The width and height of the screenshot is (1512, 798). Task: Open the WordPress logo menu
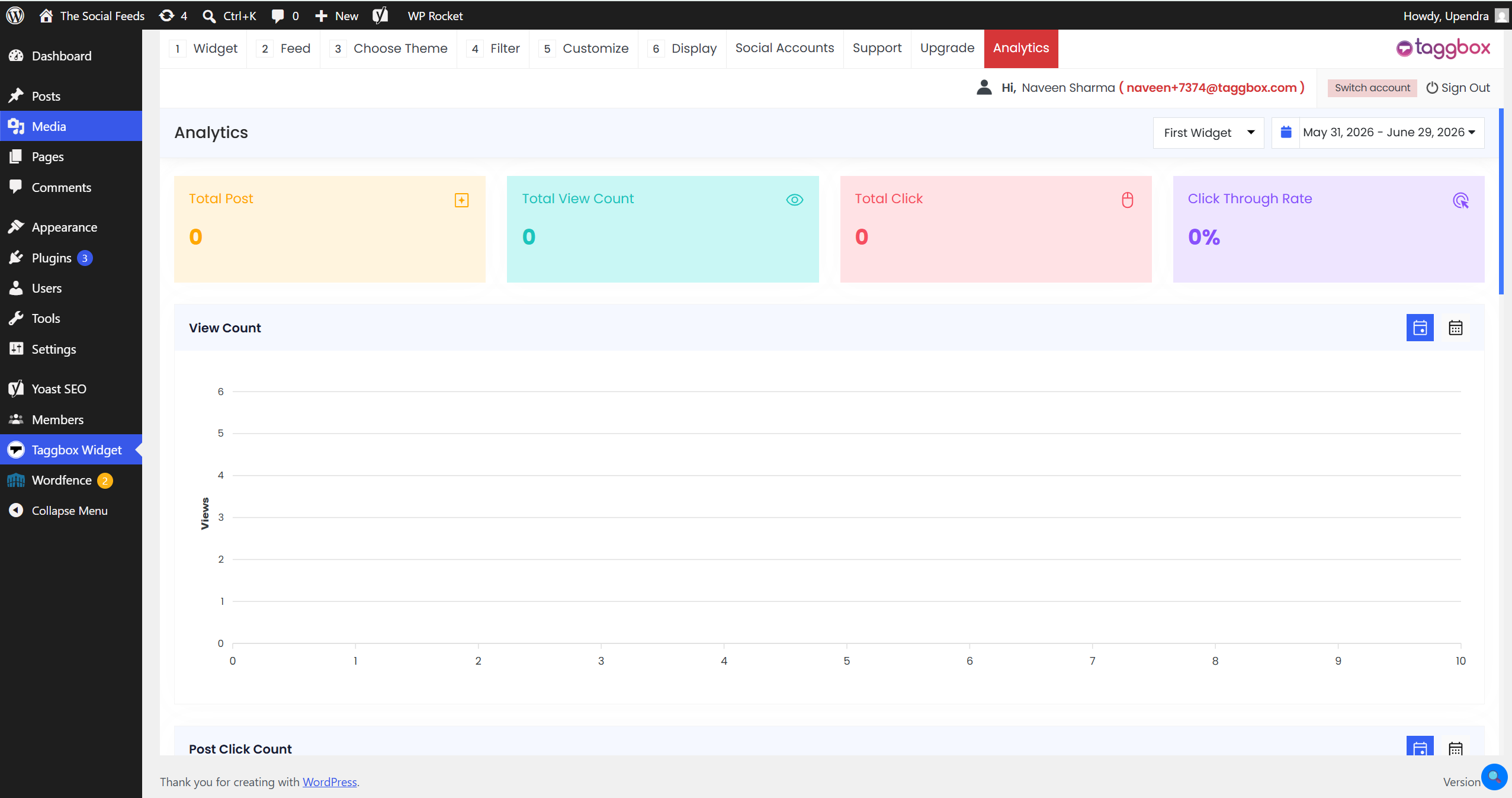(x=15, y=15)
